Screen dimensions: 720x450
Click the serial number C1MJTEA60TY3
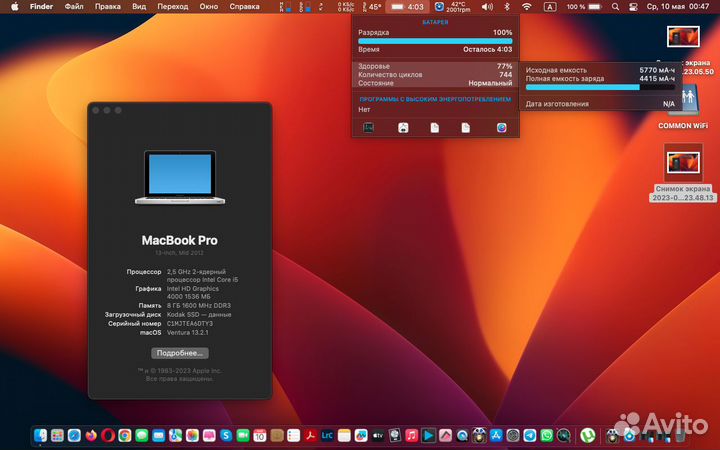click(x=190, y=323)
